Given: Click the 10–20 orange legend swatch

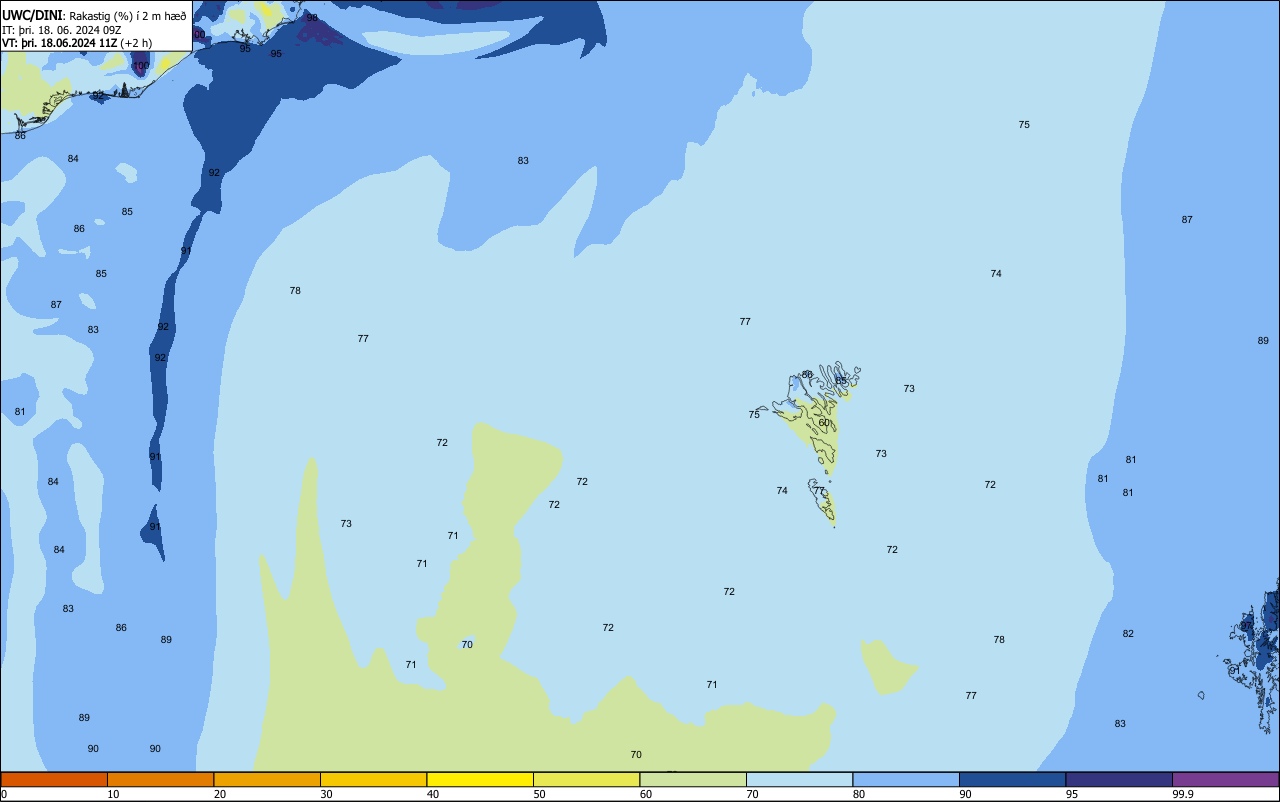Looking at the screenshot, I should [x=160, y=779].
